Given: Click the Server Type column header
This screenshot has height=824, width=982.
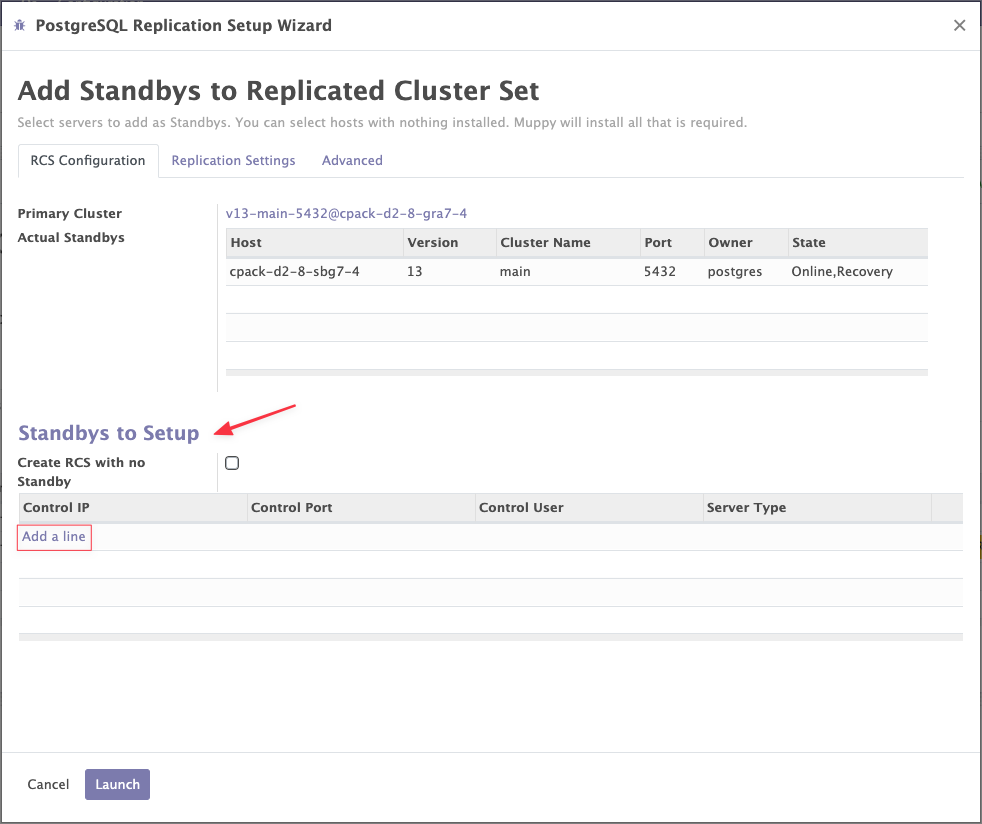Looking at the screenshot, I should [x=746, y=508].
